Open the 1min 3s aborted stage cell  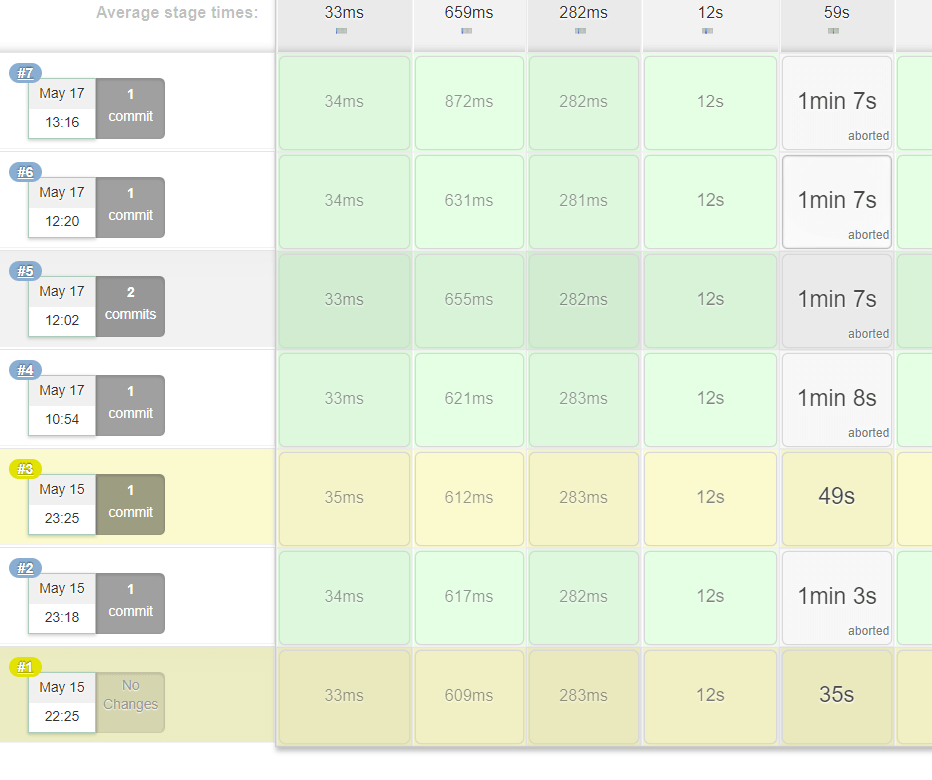[836, 597]
